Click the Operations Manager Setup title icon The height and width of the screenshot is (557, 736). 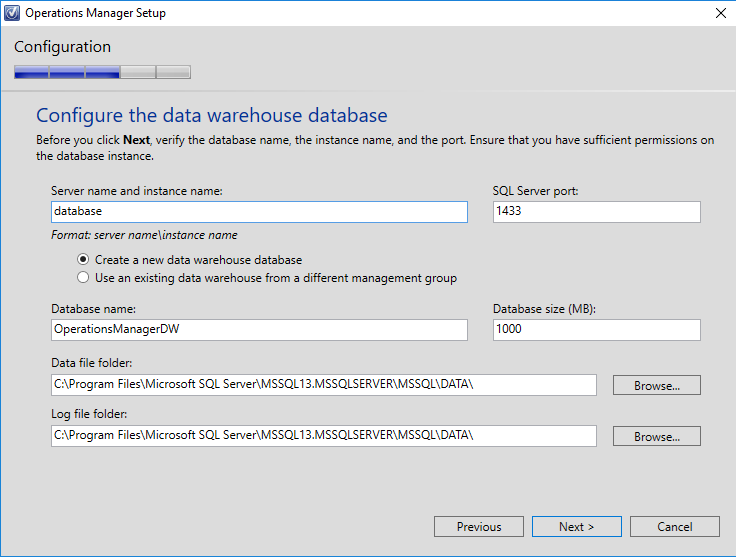[12, 13]
